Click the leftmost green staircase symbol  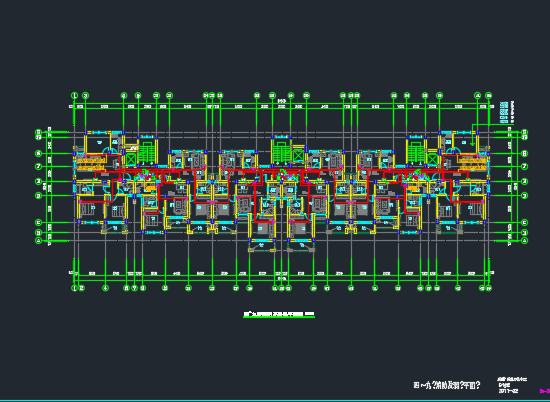147,152
